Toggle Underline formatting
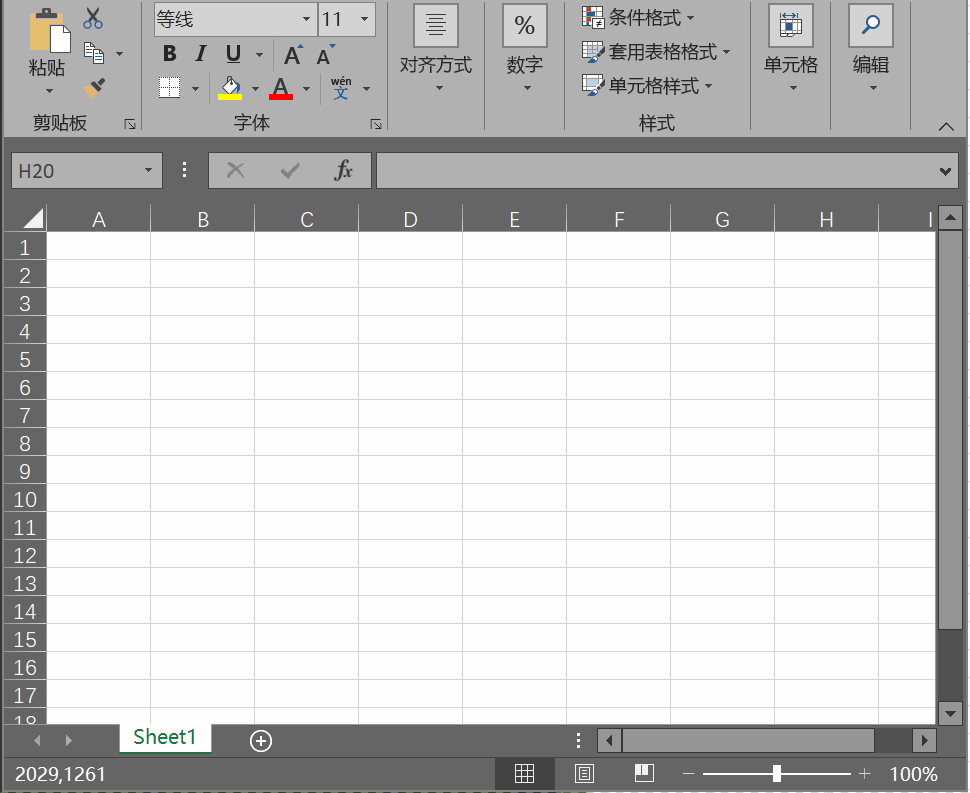970x793 pixels. point(233,54)
